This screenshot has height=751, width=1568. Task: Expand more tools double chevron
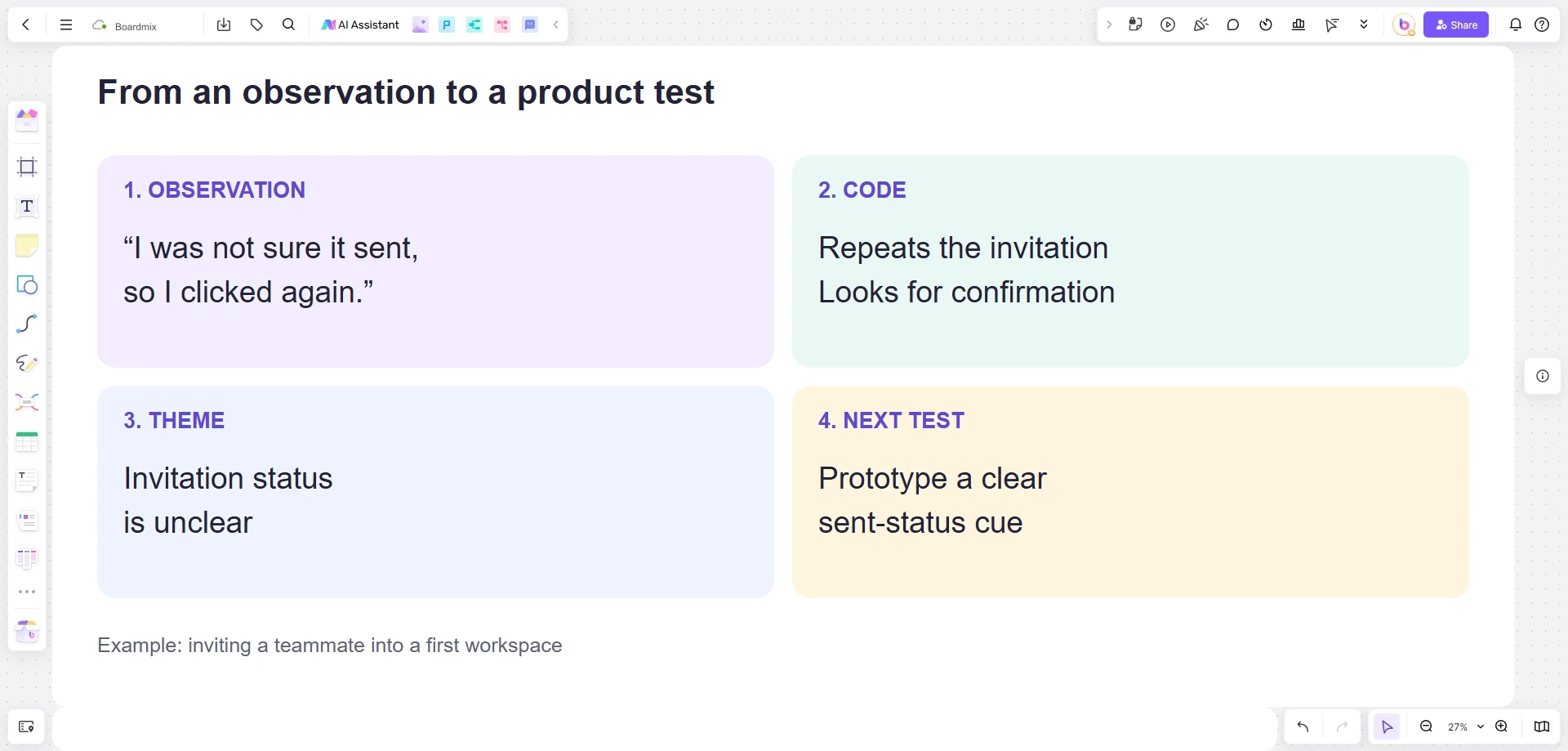1364,25
